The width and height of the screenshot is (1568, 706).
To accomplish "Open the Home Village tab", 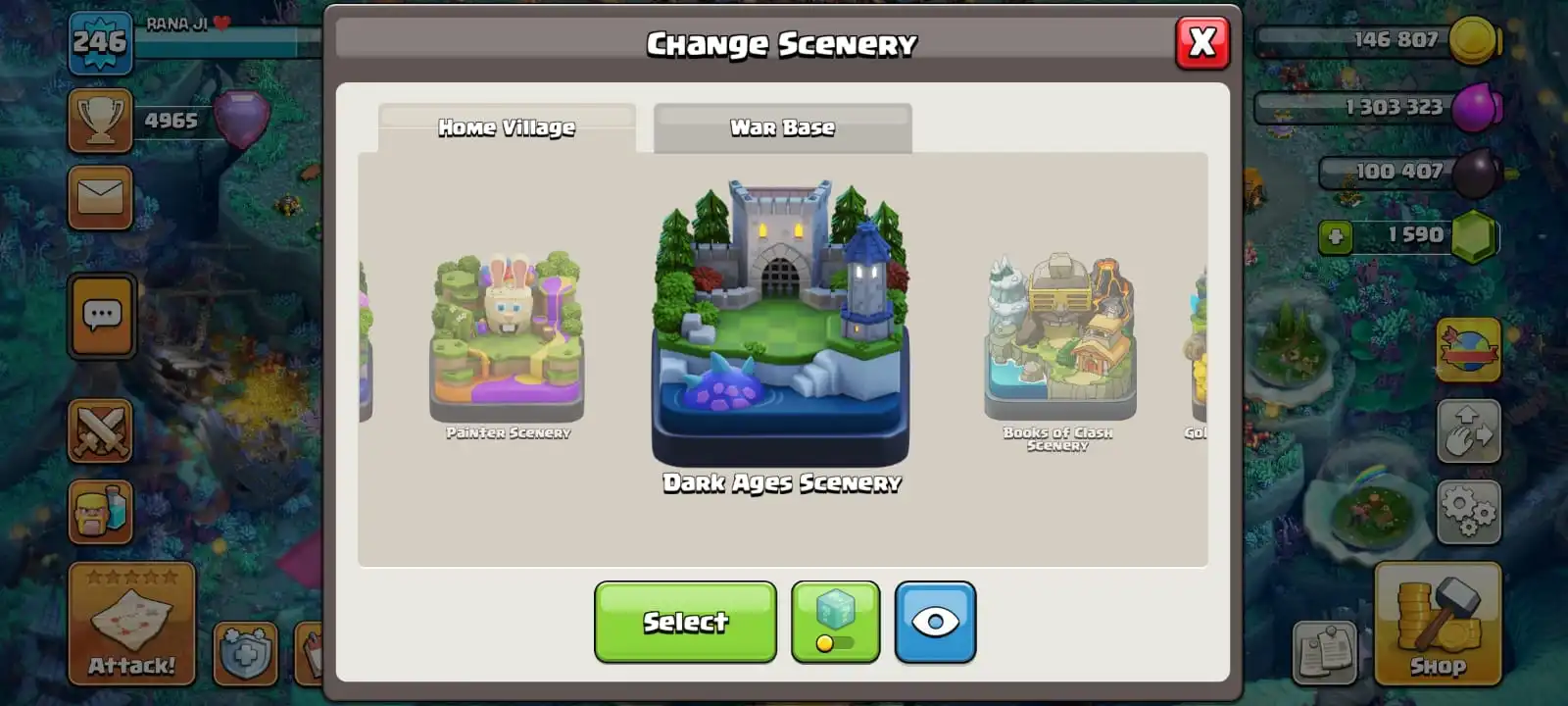I will click(x=507, y=127).
